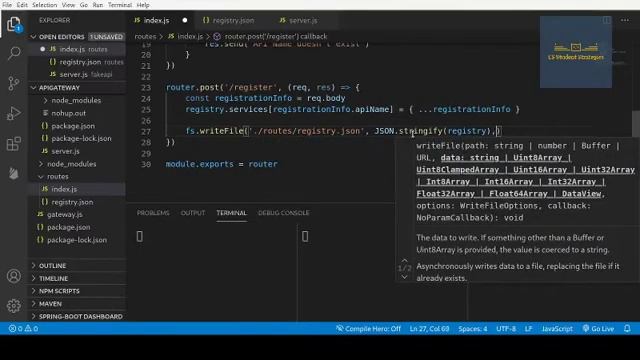
Task: Click the split editor icon
Action: click(x=607, y=20)
